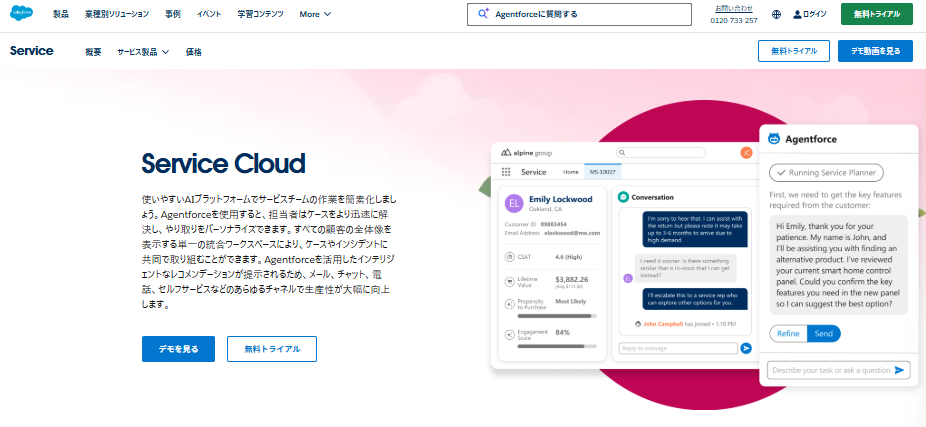
Task: Click the login person icon
Action: 798,15
